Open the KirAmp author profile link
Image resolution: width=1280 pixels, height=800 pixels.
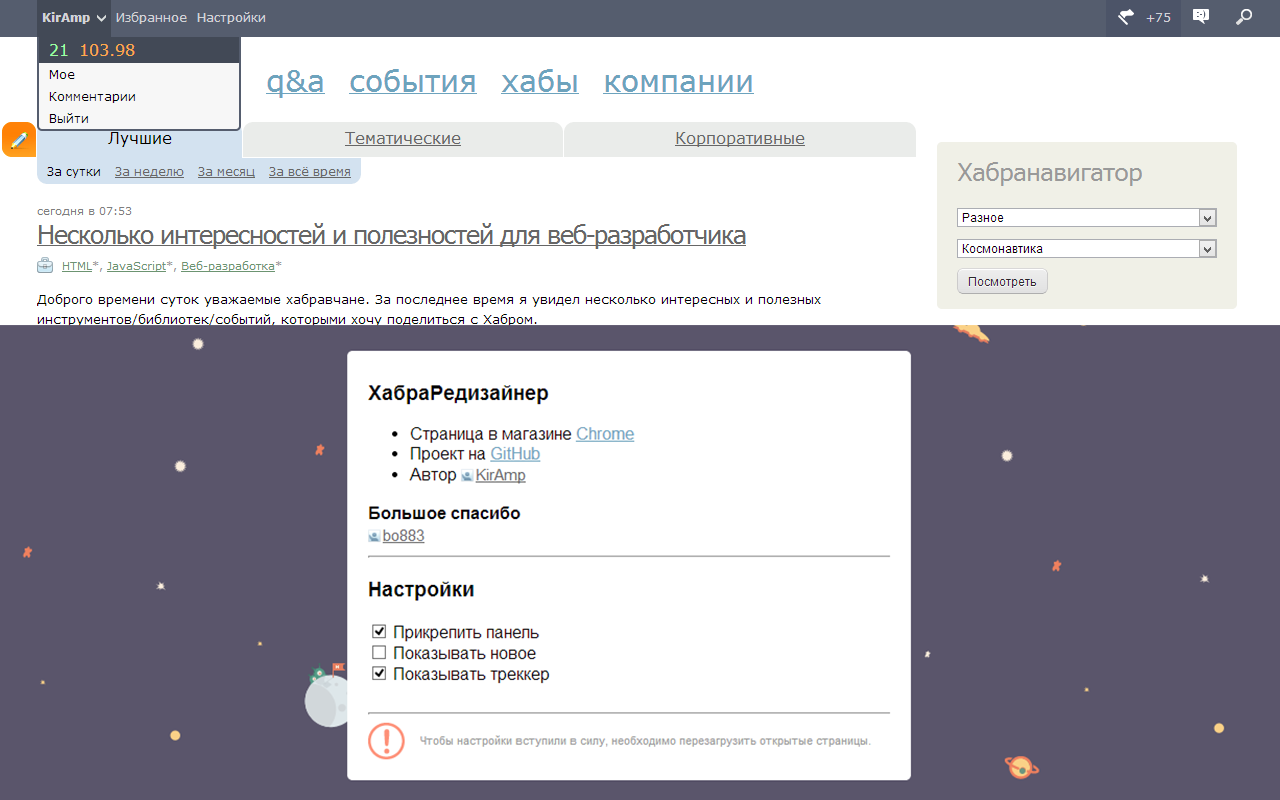pyautogui.click(x=501, y=475)
